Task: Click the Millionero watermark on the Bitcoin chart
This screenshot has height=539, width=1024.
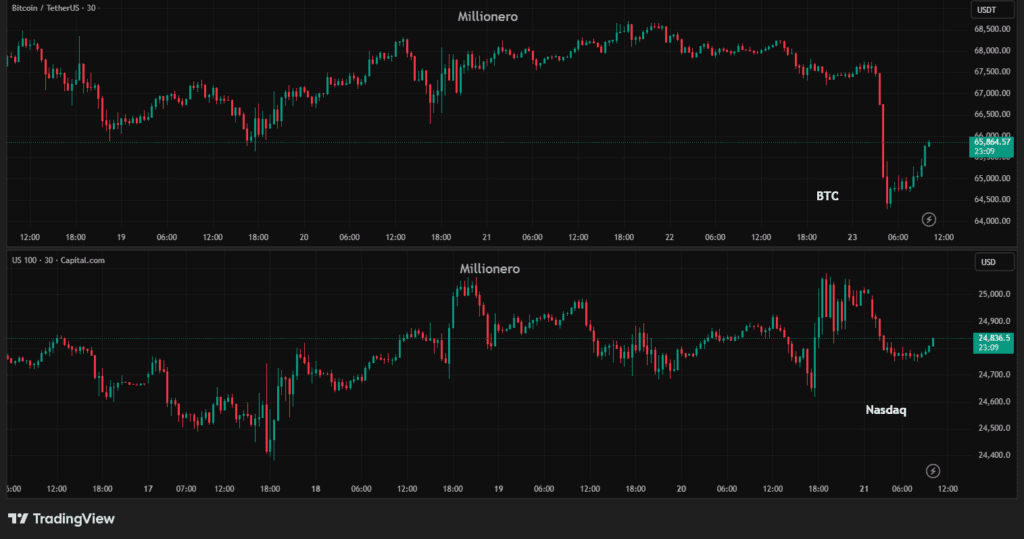Action: tap(488, 17)
